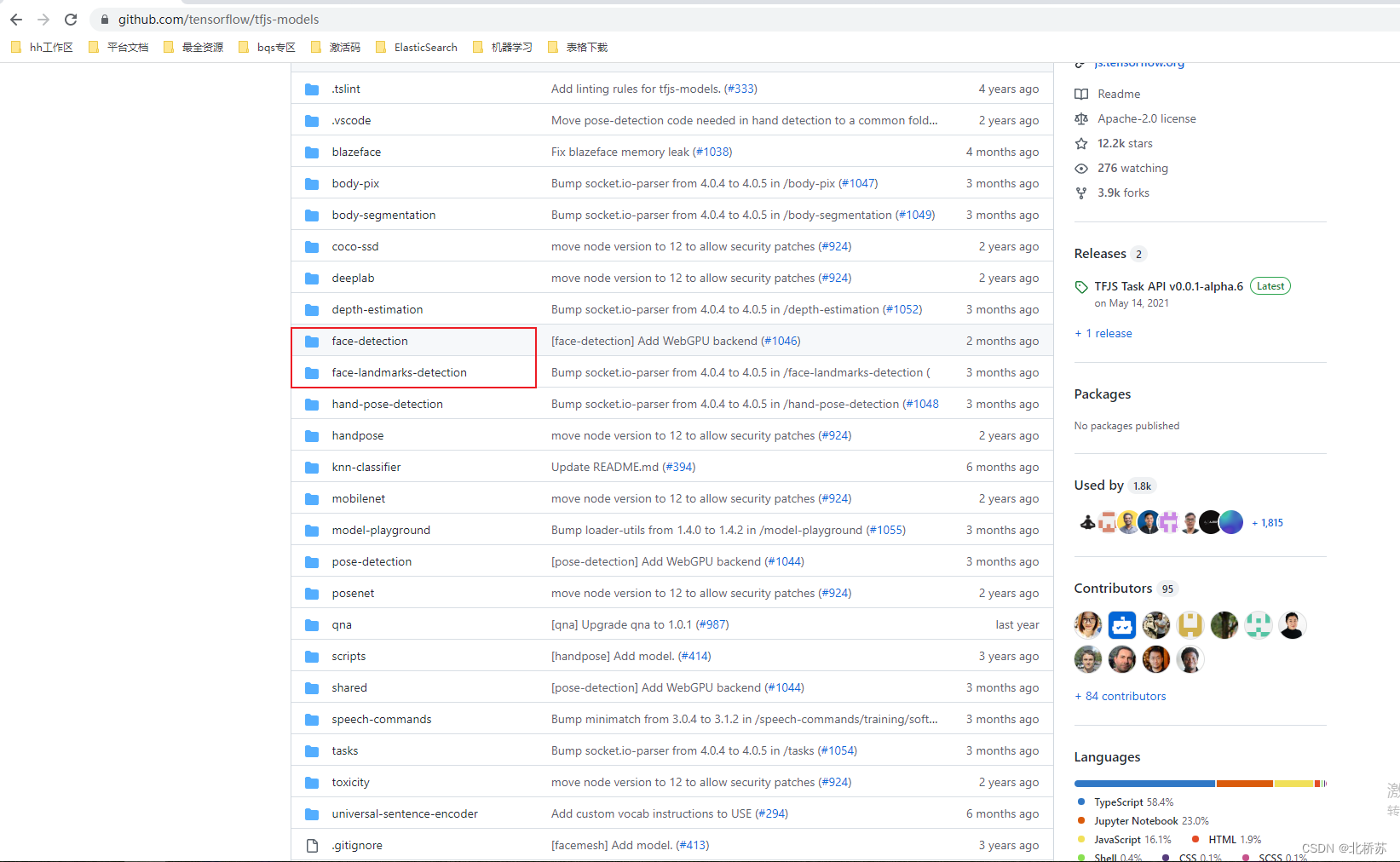Go back with browser back arrow
This screenshot has width=1400, height=862.
point(16,19)
